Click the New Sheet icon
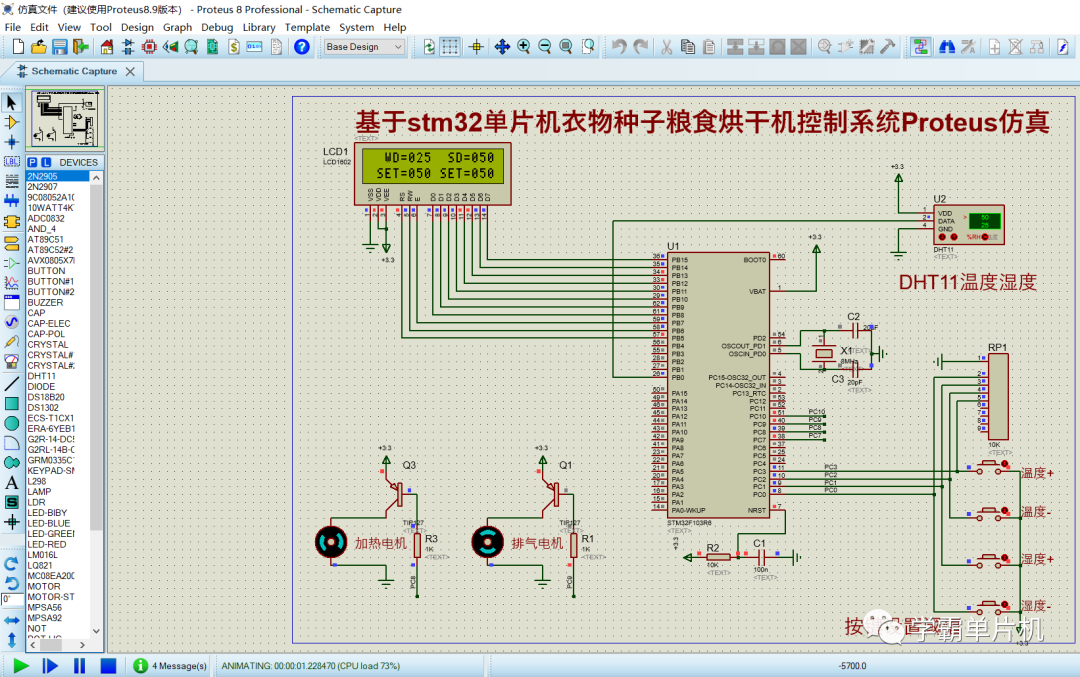This screenshot has width=1080, height=677. click(994, 47)
